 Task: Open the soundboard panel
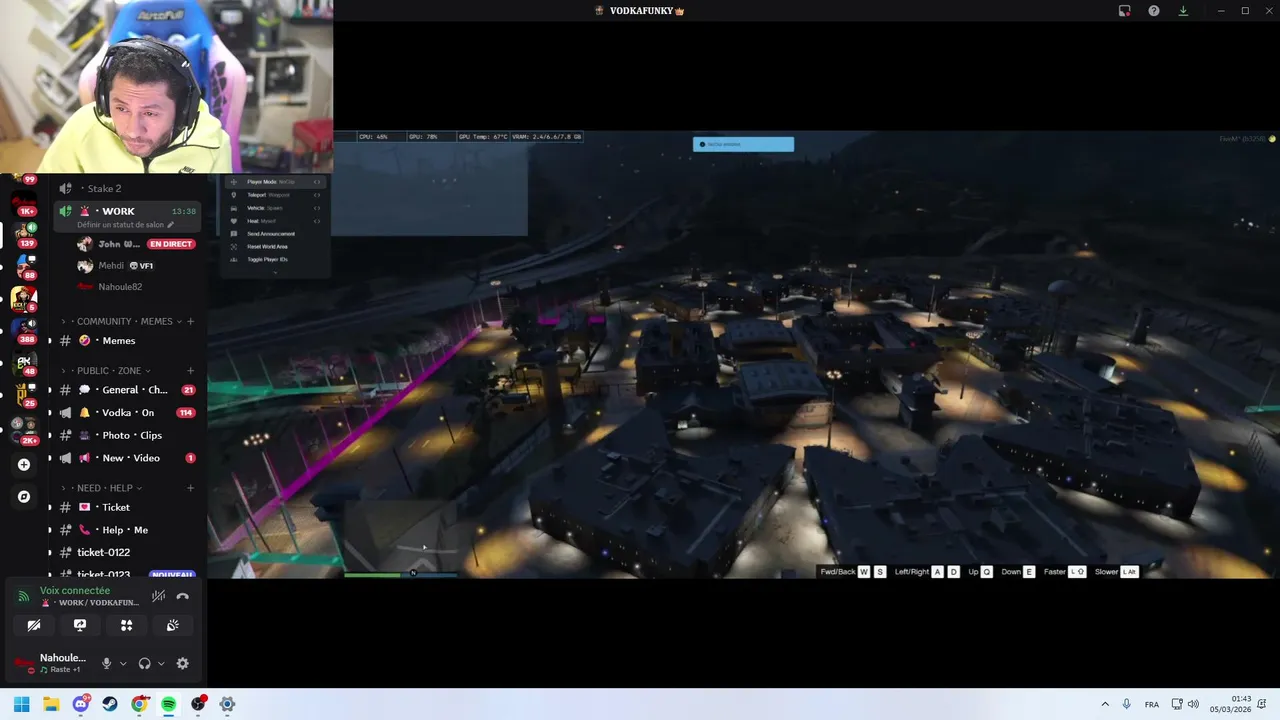tap(172, 625)
